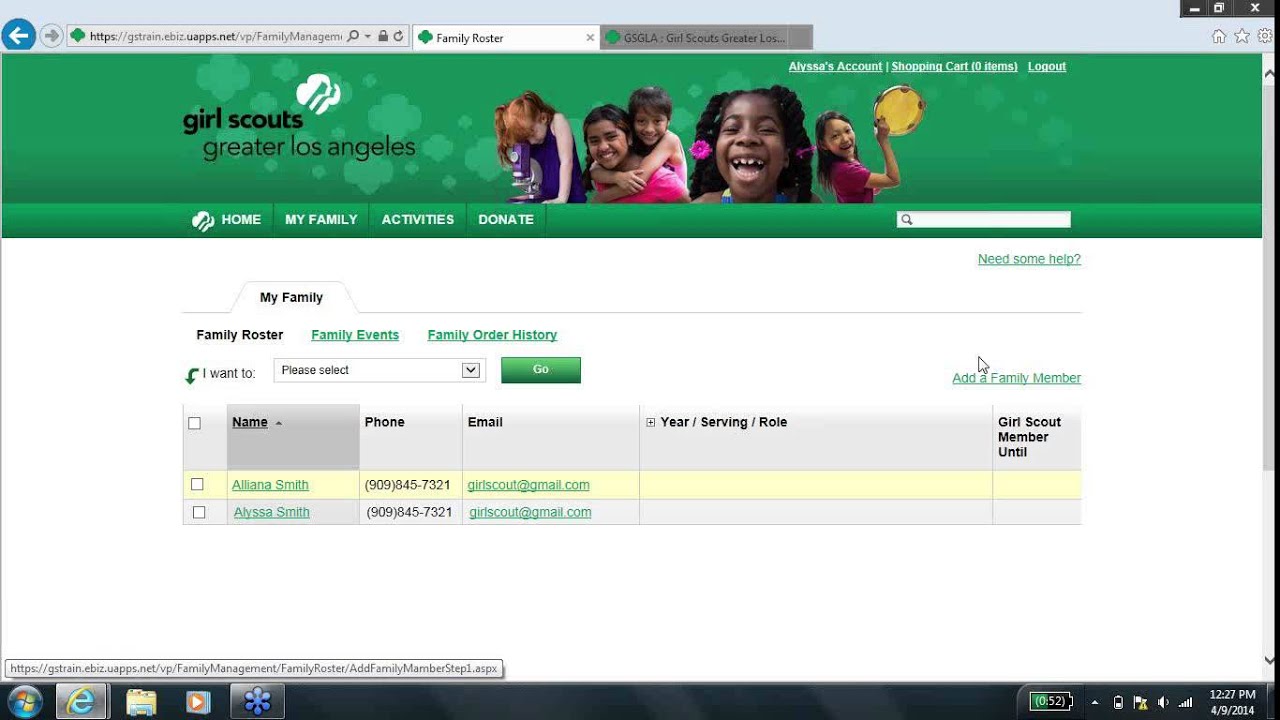The height and width of the screenshot is (720, 1280).
Task: Open the media player taskbar icon
Action: (x=197, y=702)
